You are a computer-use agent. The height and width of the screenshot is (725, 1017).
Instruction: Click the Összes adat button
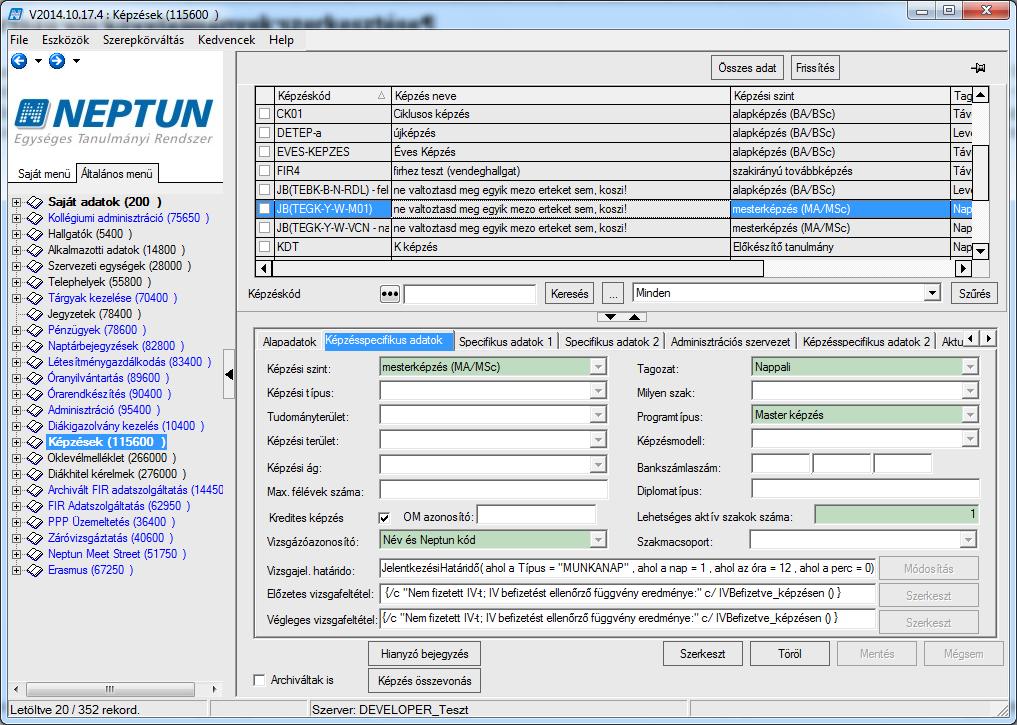pos(747,68)
